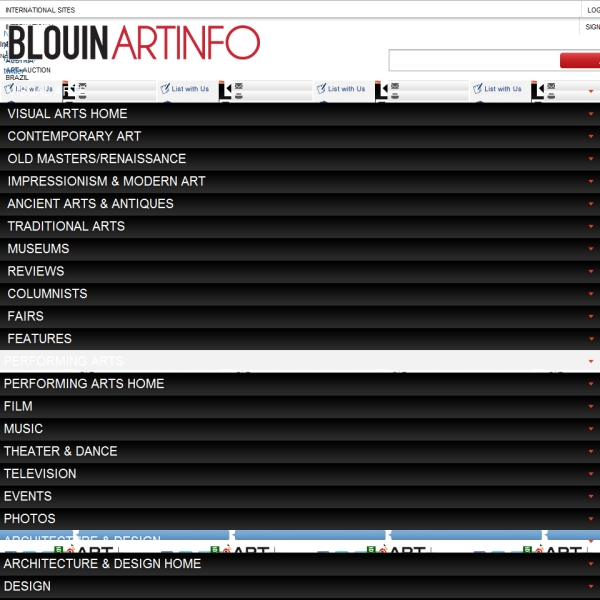Open the Art+Auction link
600x600 pixels.
(28, 70)
